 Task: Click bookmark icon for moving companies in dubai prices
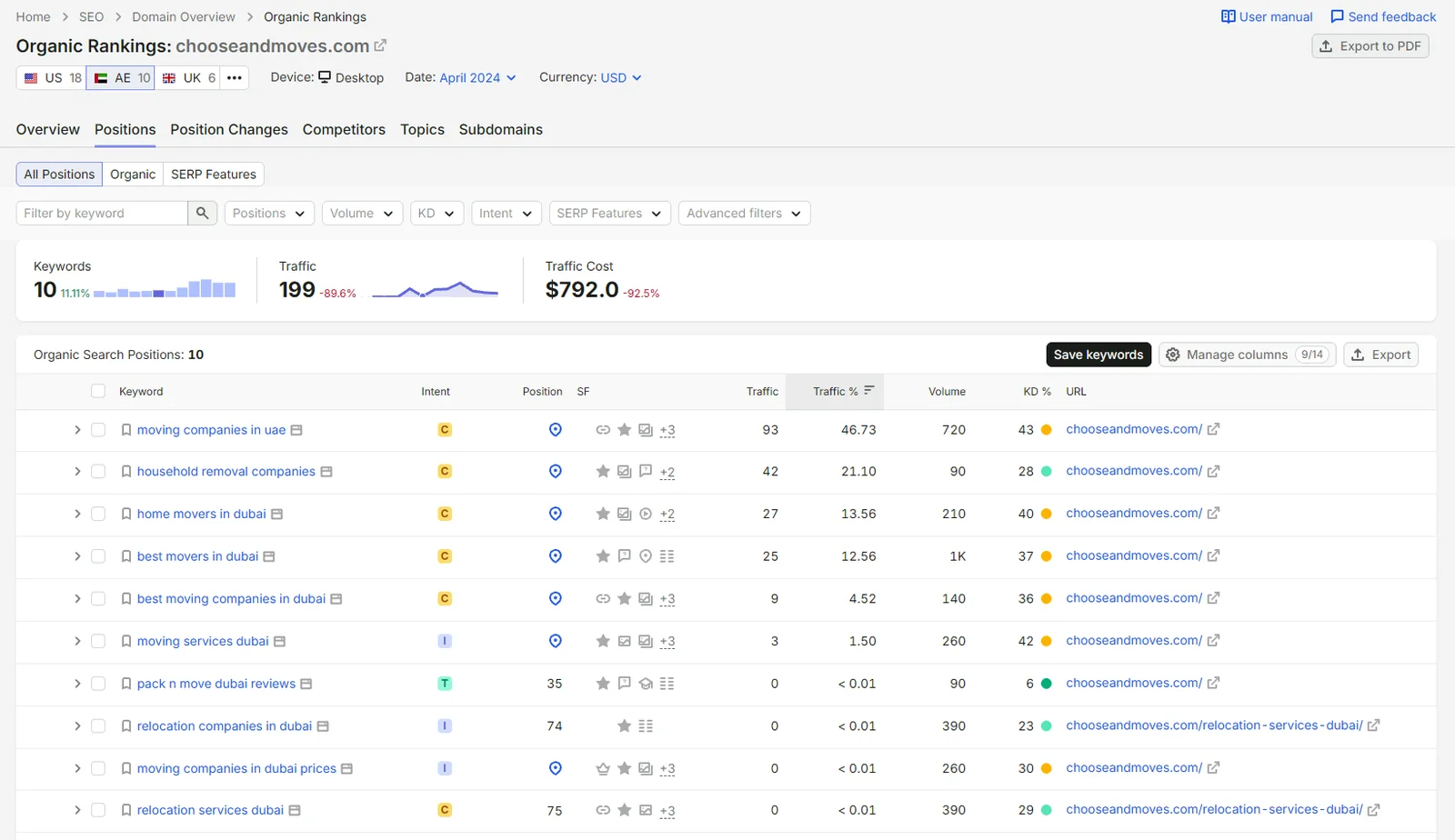tap(126, 769)
